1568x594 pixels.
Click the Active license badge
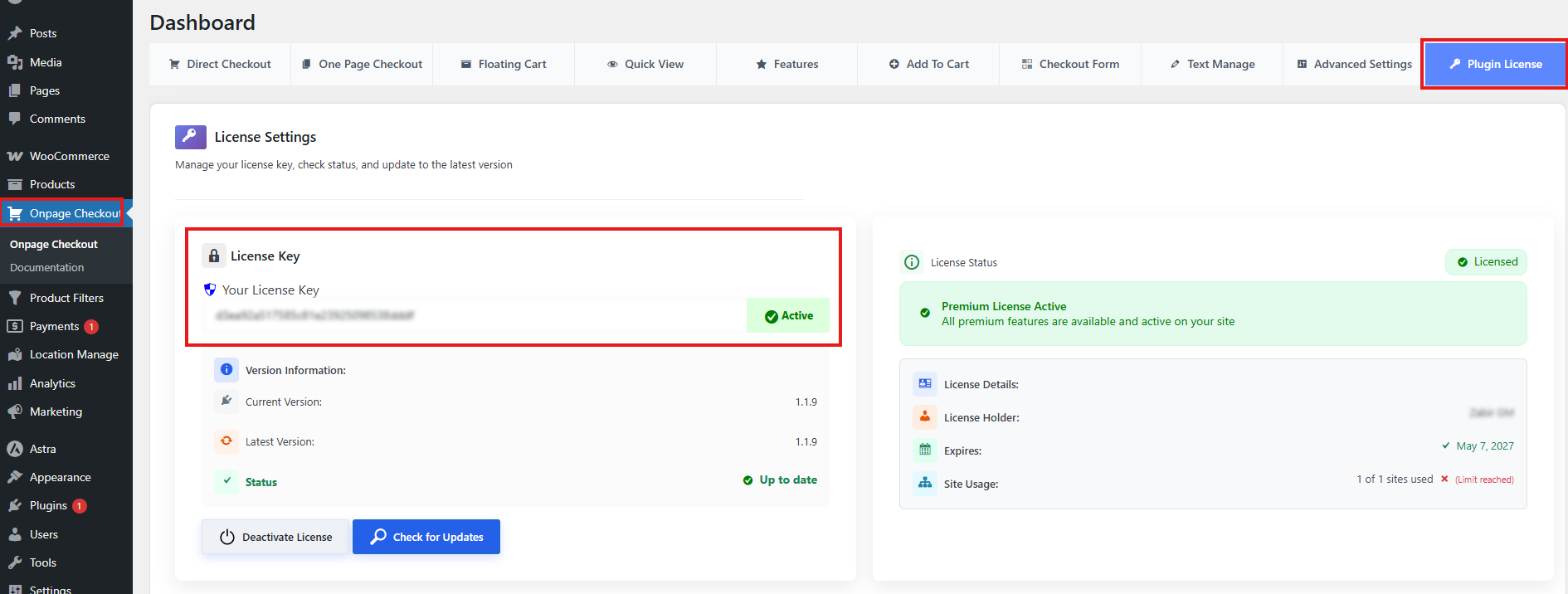point(788,315)
